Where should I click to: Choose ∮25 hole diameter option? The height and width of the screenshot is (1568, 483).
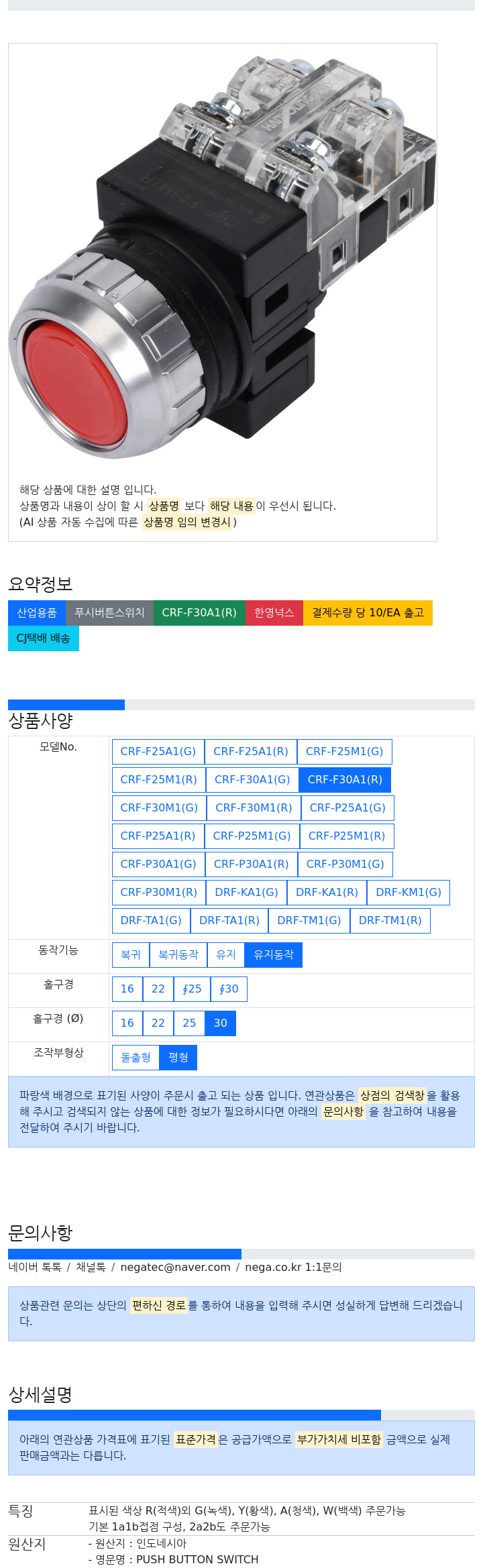click(x=192, y=989)
